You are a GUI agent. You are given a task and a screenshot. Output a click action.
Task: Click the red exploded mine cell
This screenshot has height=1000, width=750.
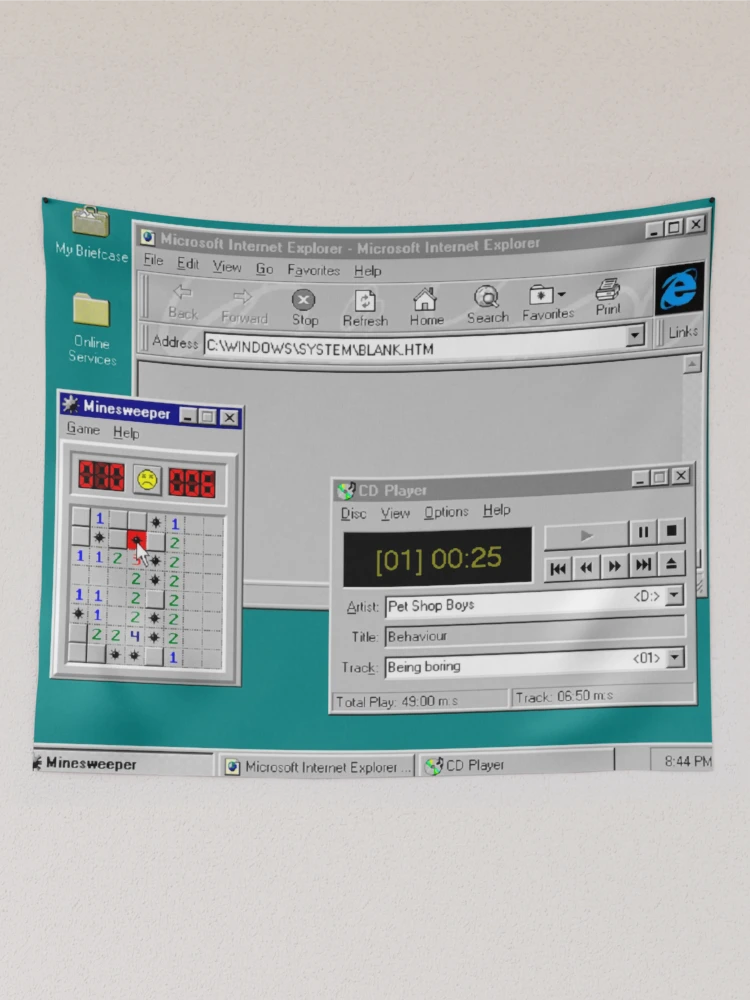[x=136, y=541]
